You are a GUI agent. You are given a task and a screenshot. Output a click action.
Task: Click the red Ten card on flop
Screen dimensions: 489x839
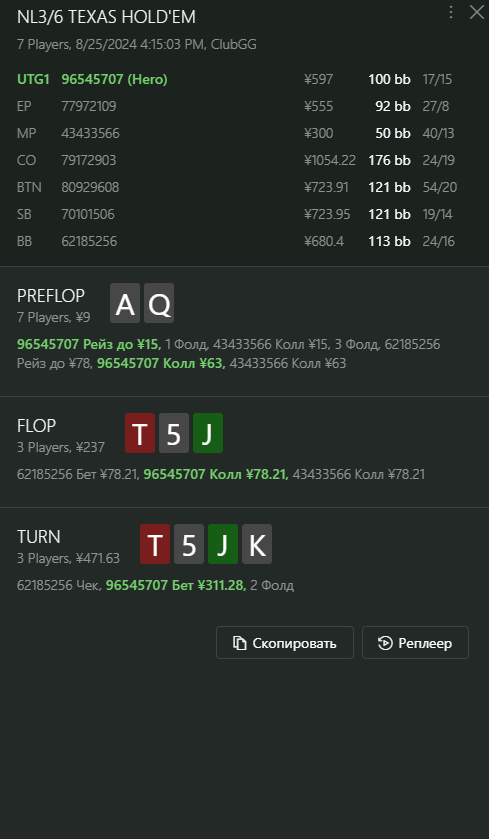click(140, 433)
